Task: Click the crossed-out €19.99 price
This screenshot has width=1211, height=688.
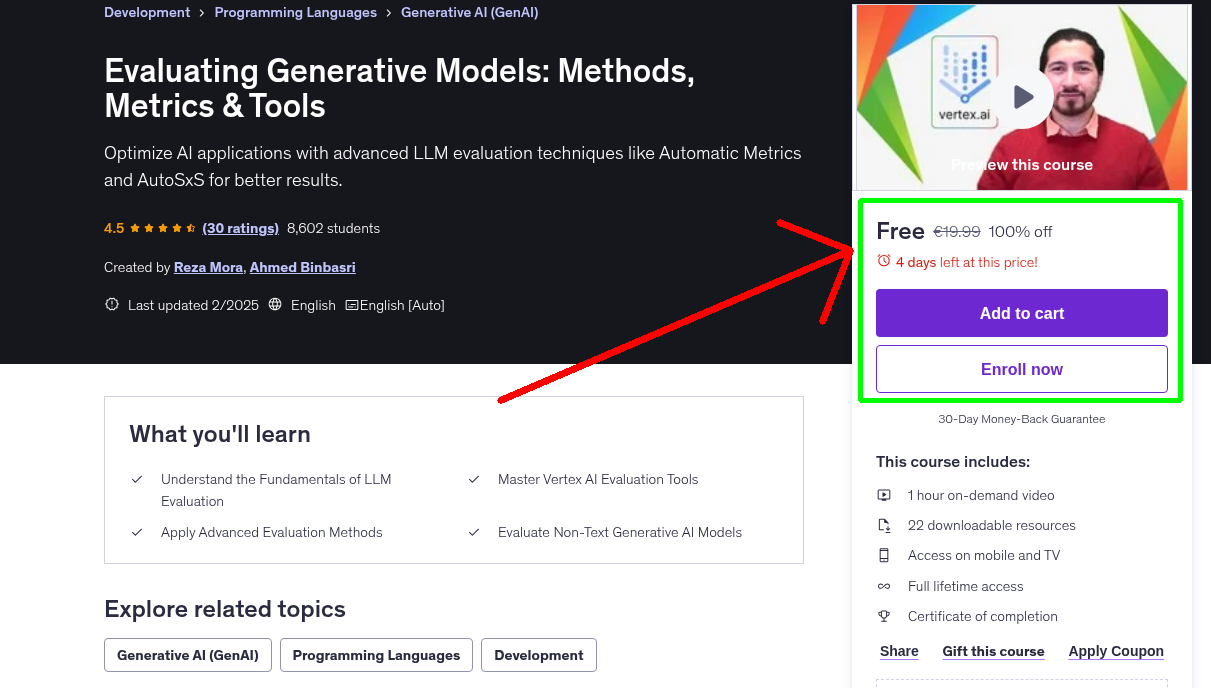Action: [957, 231]
